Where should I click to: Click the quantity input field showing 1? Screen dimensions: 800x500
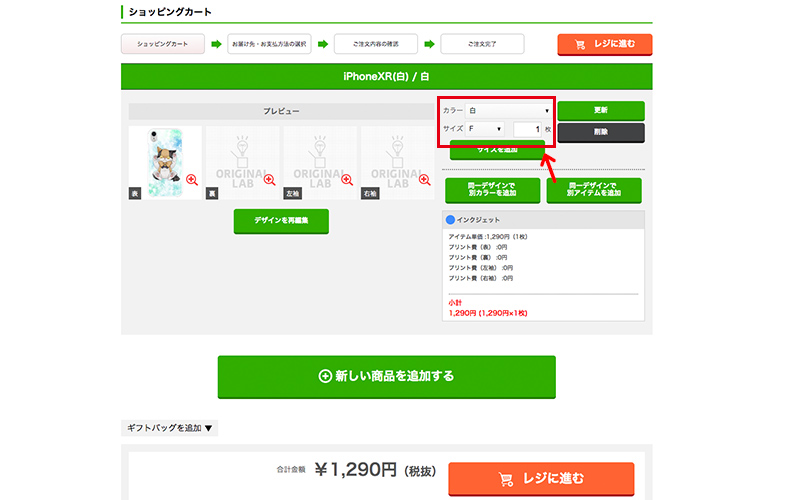[x=528, y=129]
